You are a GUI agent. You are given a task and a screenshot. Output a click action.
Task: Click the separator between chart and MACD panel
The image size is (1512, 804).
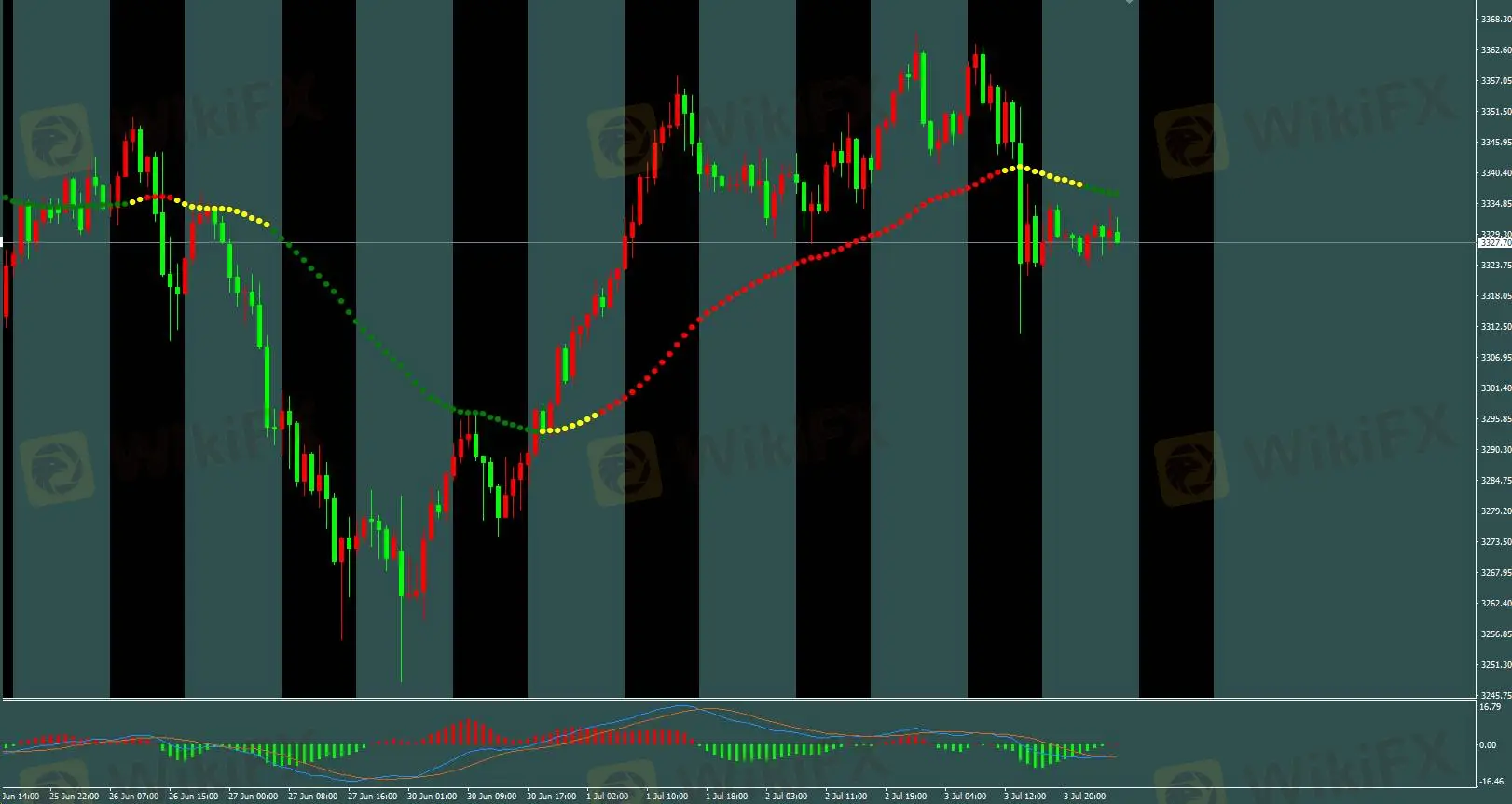[x=746, y=699]
